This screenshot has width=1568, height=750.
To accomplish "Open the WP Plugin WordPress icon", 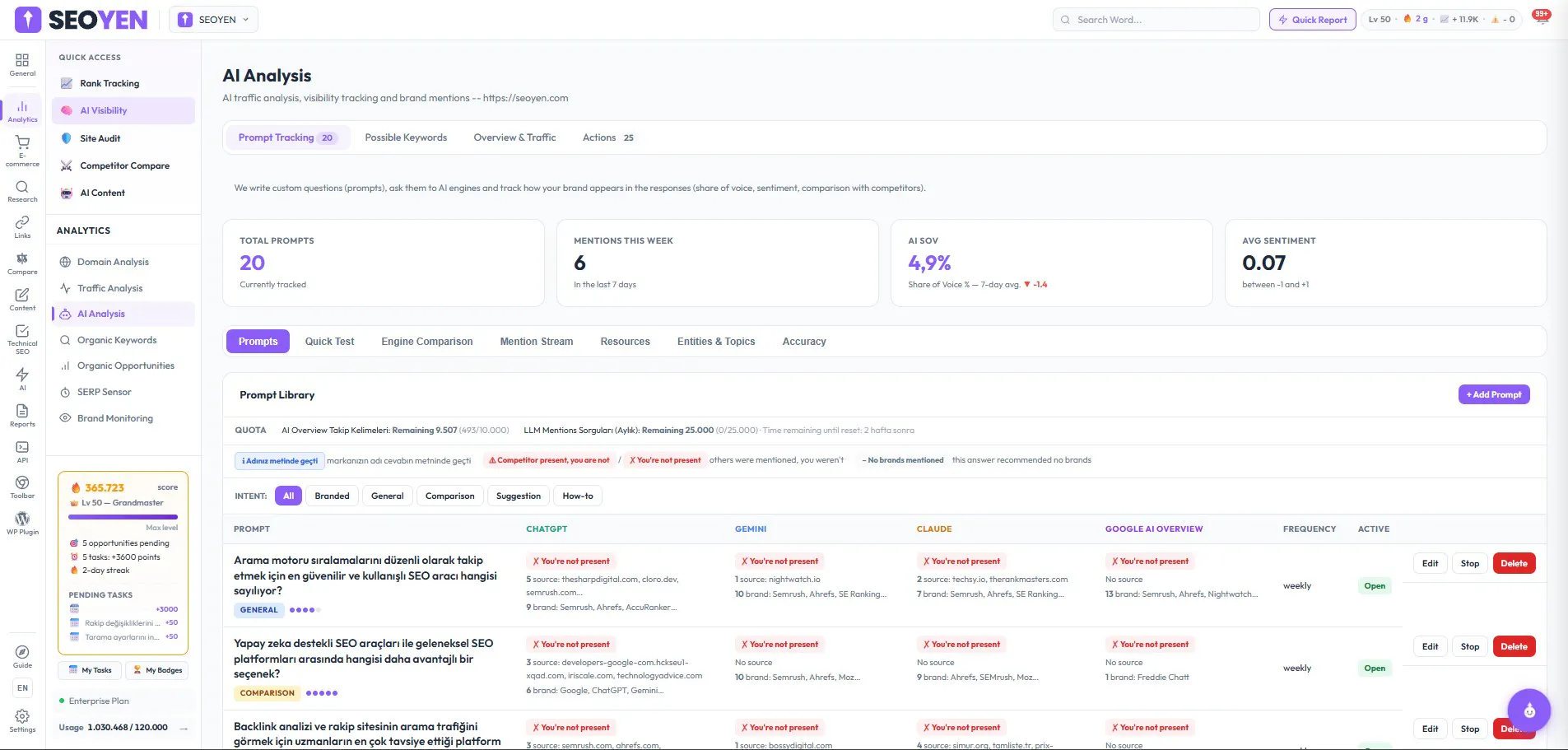I will [22, 524].
